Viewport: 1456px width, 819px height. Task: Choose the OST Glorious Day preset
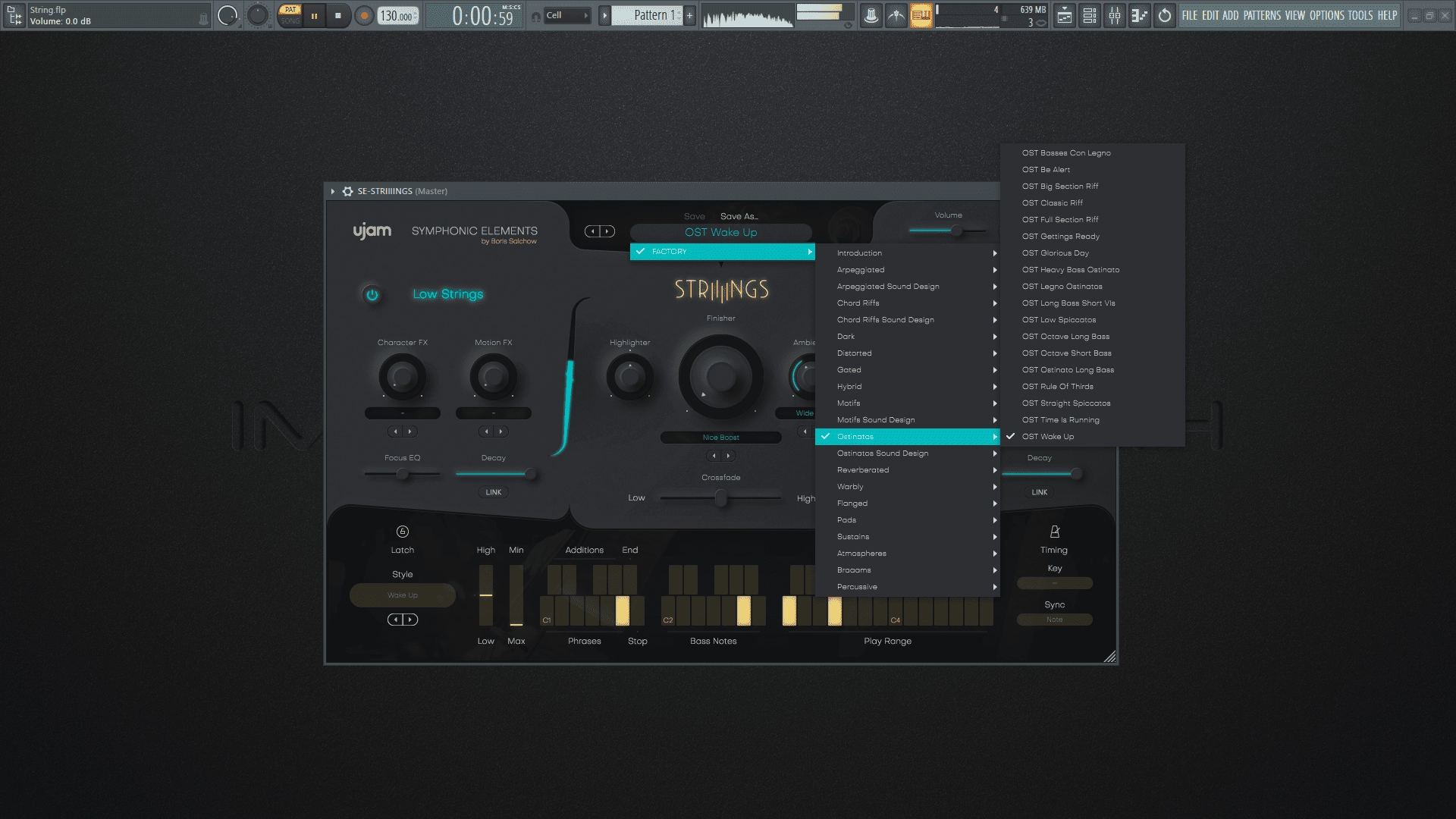1093,253
